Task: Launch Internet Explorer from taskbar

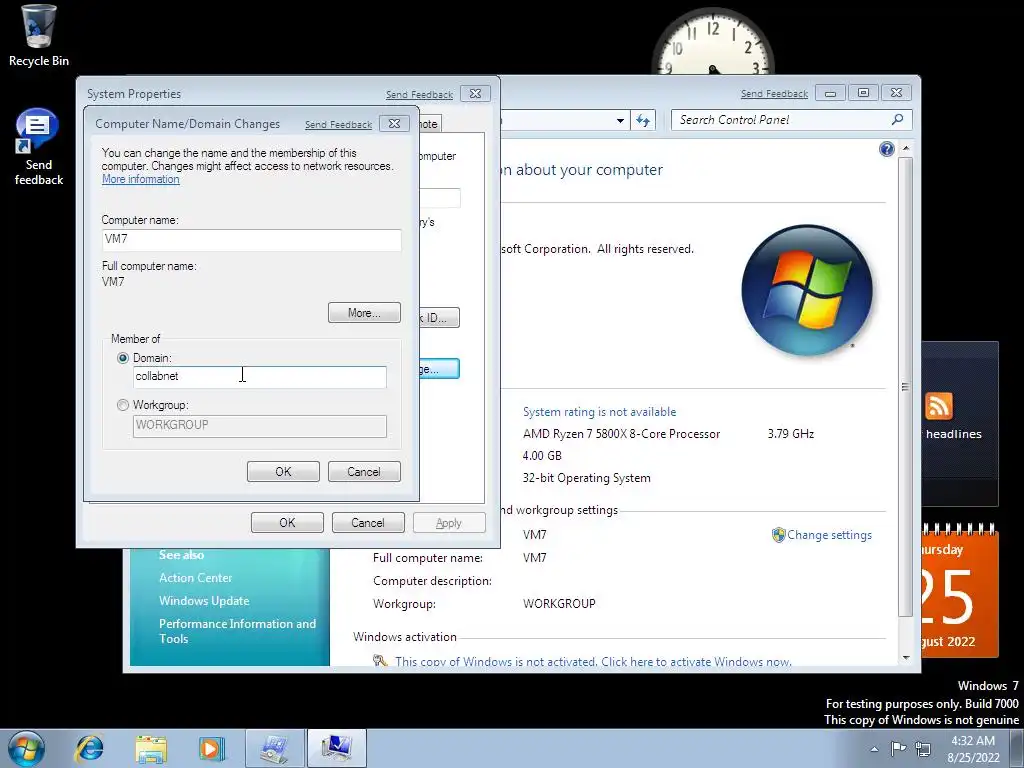Action: [x=89, y=748]
